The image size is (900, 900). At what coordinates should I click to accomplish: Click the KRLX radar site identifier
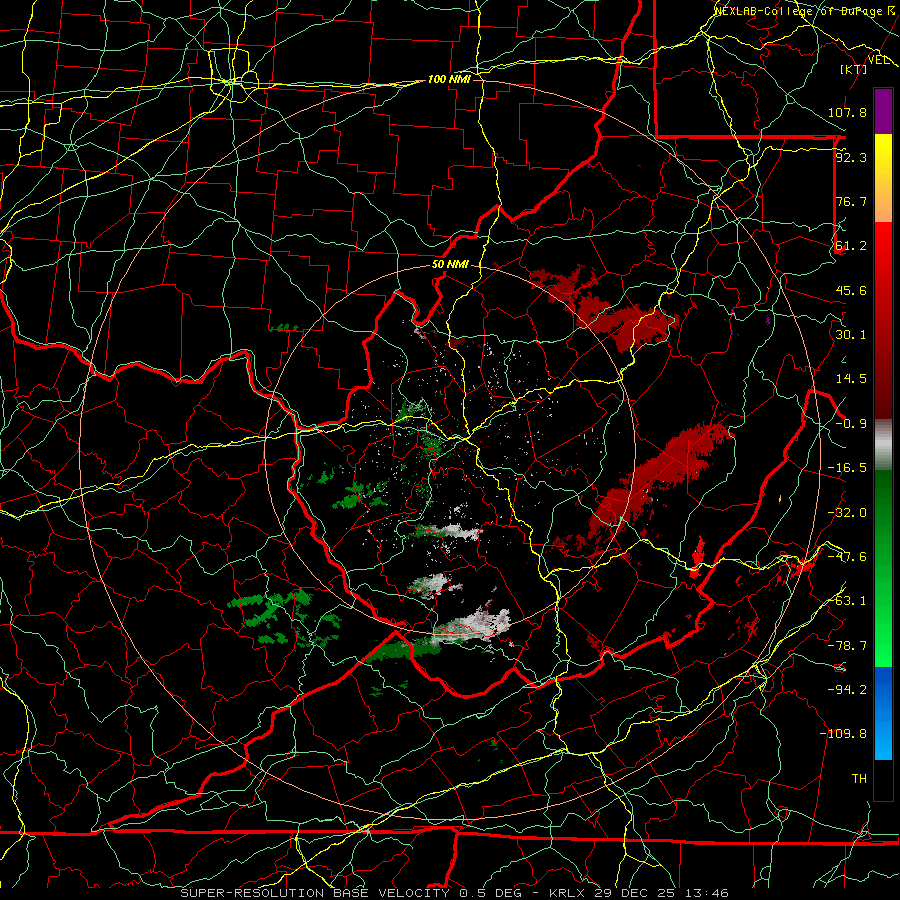pyautogui.click(x=568, y=893)
